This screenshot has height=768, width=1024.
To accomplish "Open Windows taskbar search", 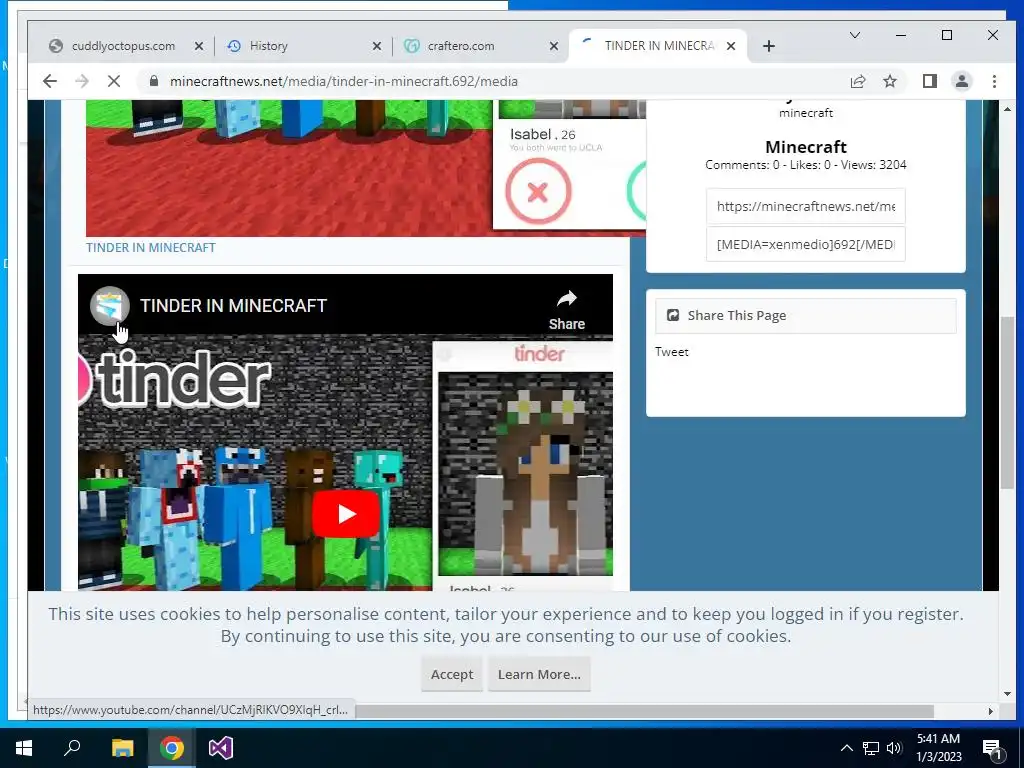I will click(72, 748).
